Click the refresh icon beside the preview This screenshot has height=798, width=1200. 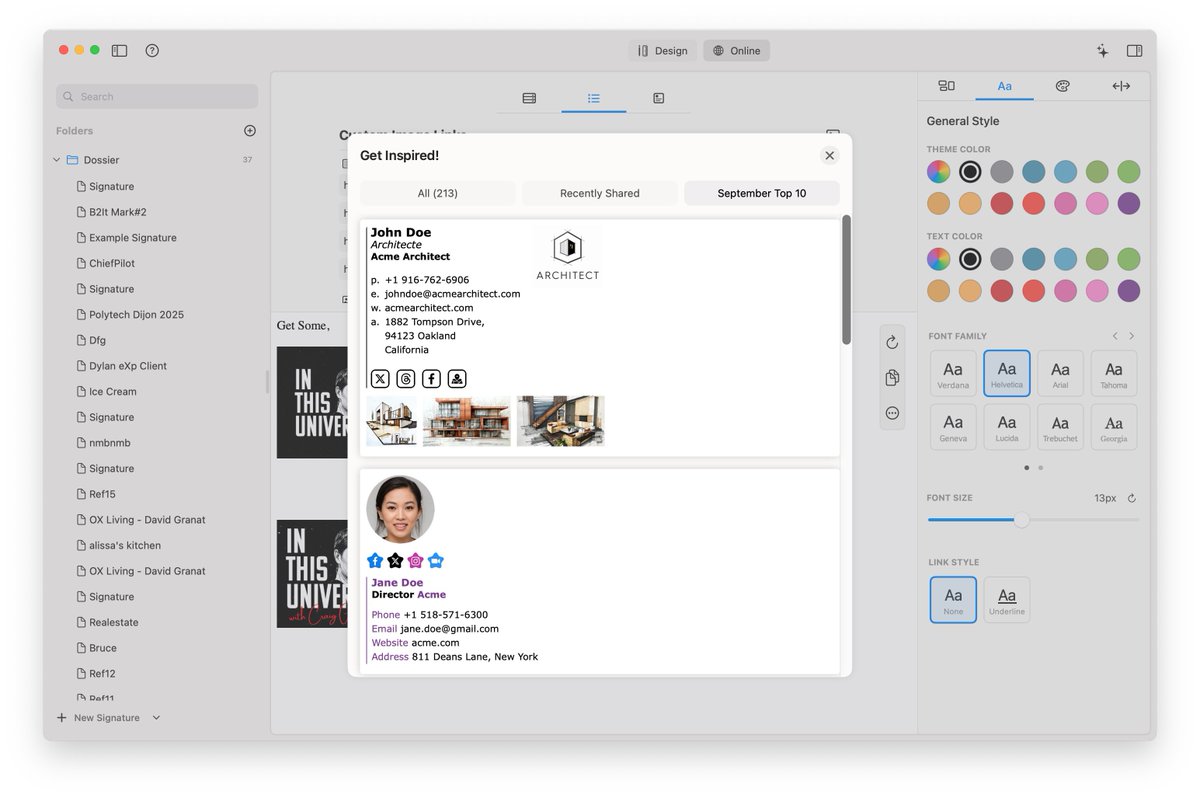click(x=892, y=342)
